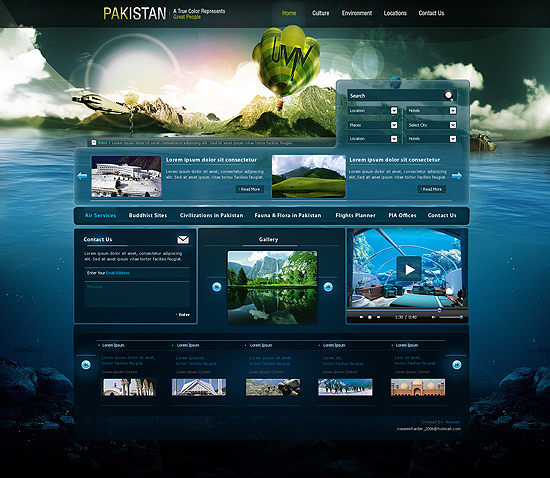Open the white tent-shaped mosque thumbnail
This screenshot has height=478, width=550.
click(x=199, y=387)
